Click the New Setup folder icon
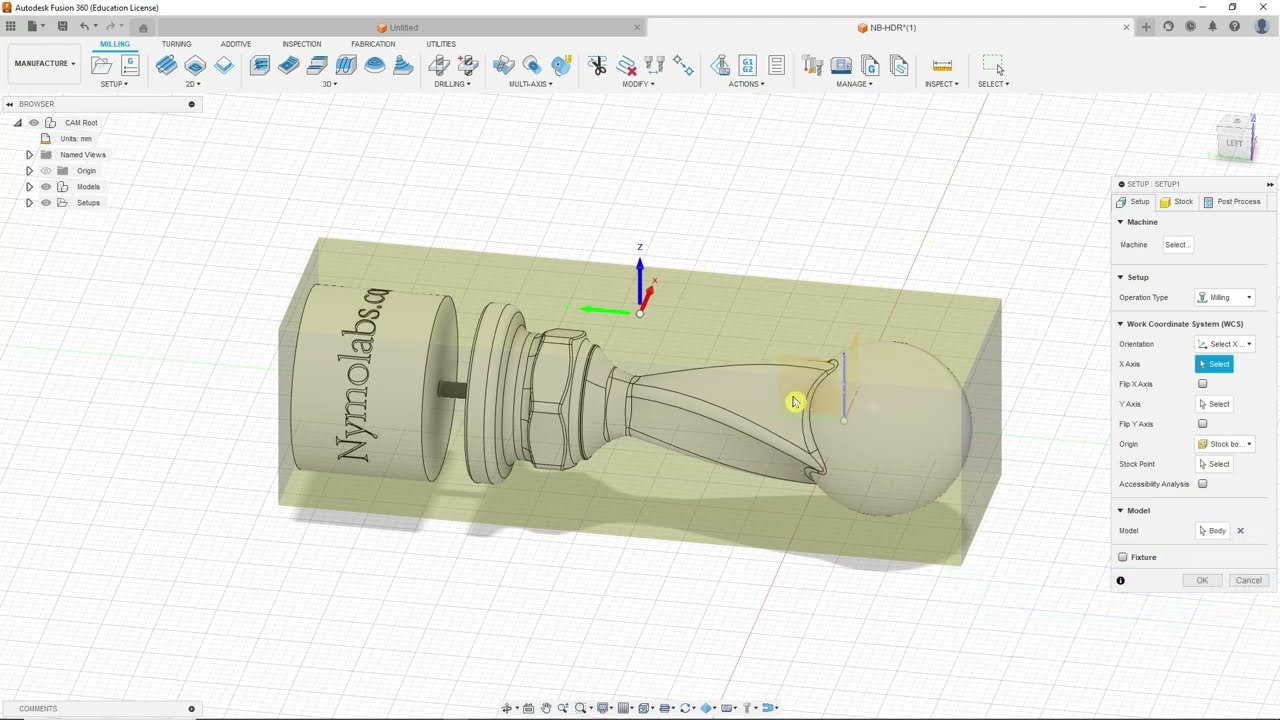Viewport: 1280px width, 720px height. coord(101,66)
